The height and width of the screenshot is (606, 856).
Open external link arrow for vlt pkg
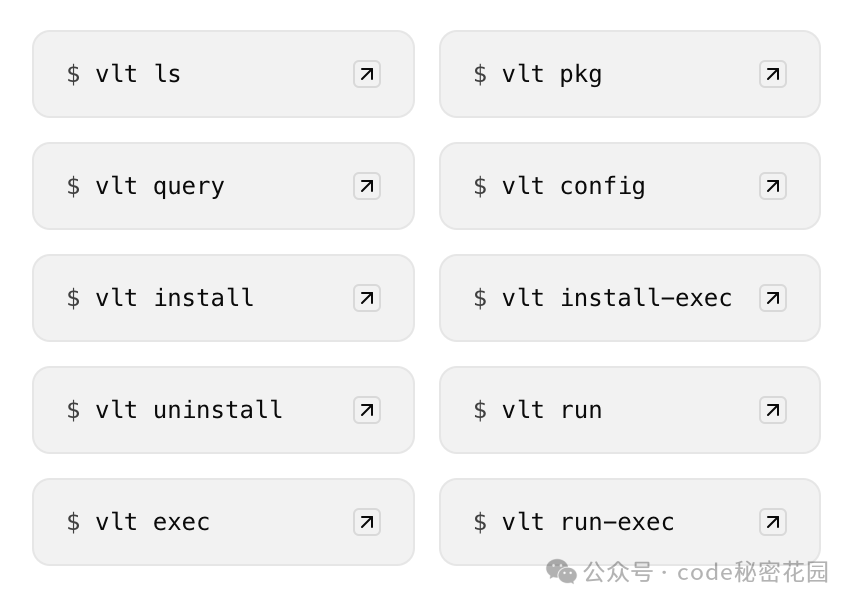(773, 74)
